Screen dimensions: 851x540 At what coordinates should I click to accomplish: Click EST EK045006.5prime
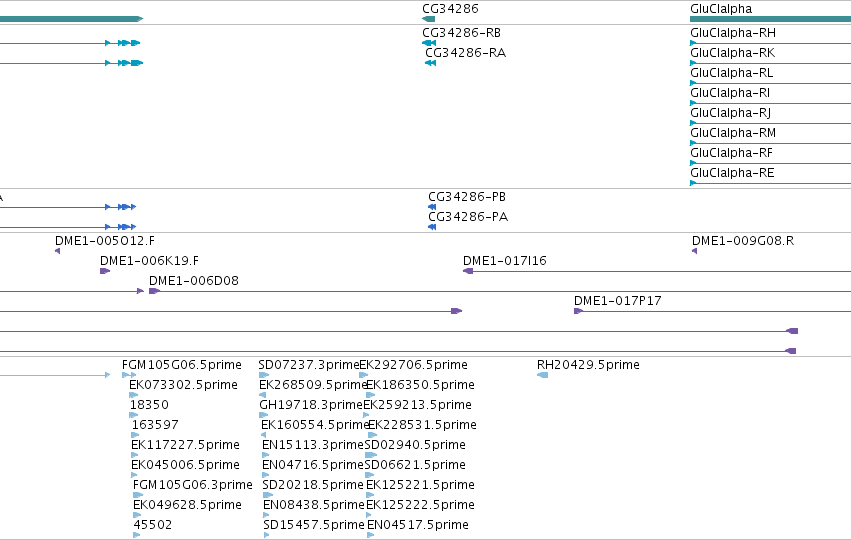pos(186,465)
